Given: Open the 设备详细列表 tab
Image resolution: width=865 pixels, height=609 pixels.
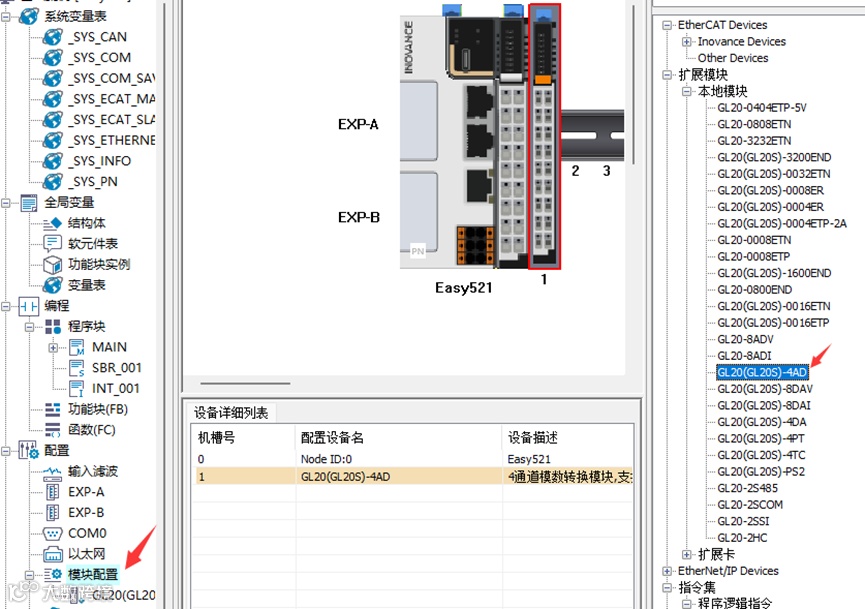Looking at the screenshot, I should 231,413.
